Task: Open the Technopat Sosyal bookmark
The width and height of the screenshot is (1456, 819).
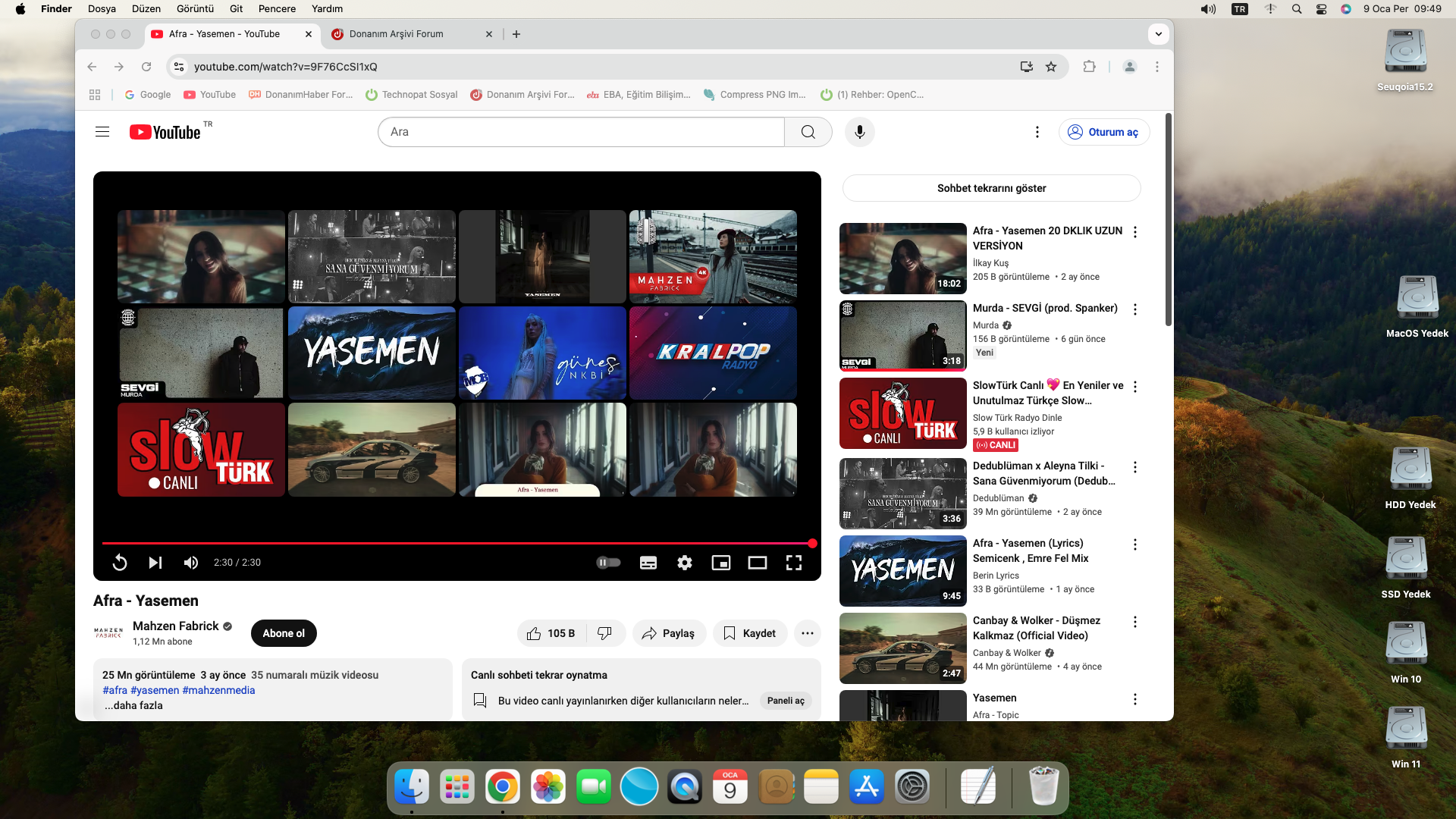Action: [x=412, y=95]
